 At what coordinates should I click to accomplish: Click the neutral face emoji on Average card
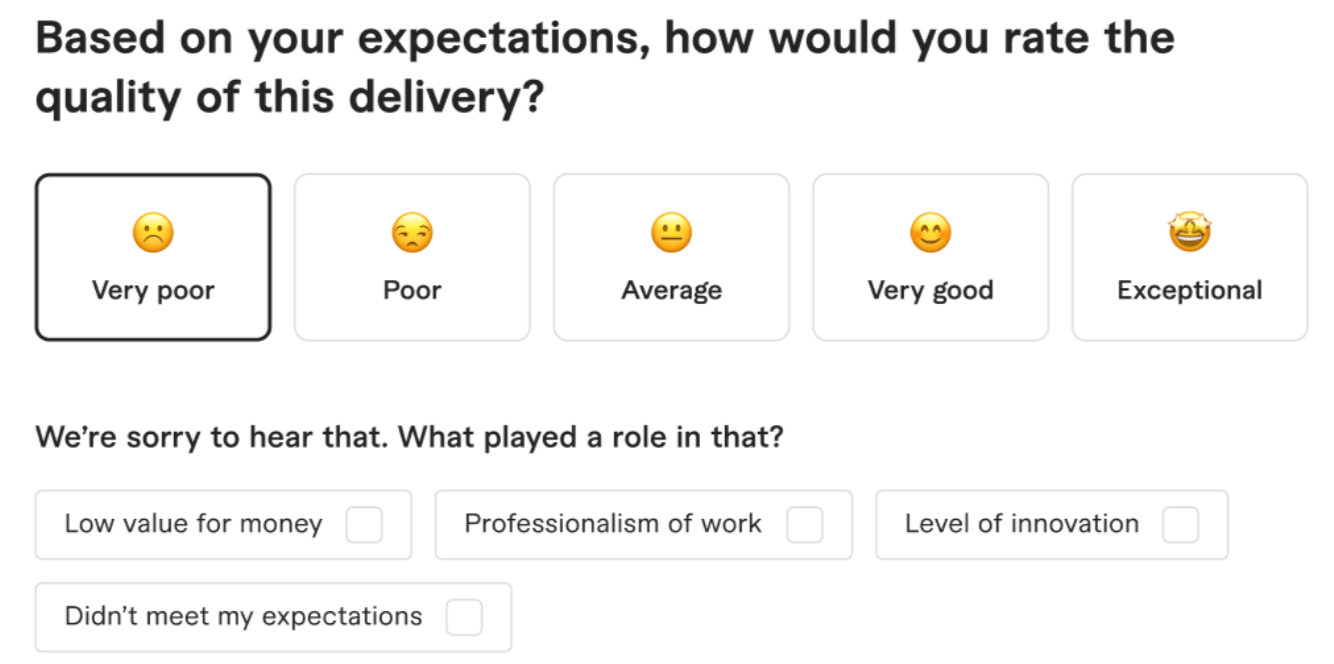click(671, 231)
